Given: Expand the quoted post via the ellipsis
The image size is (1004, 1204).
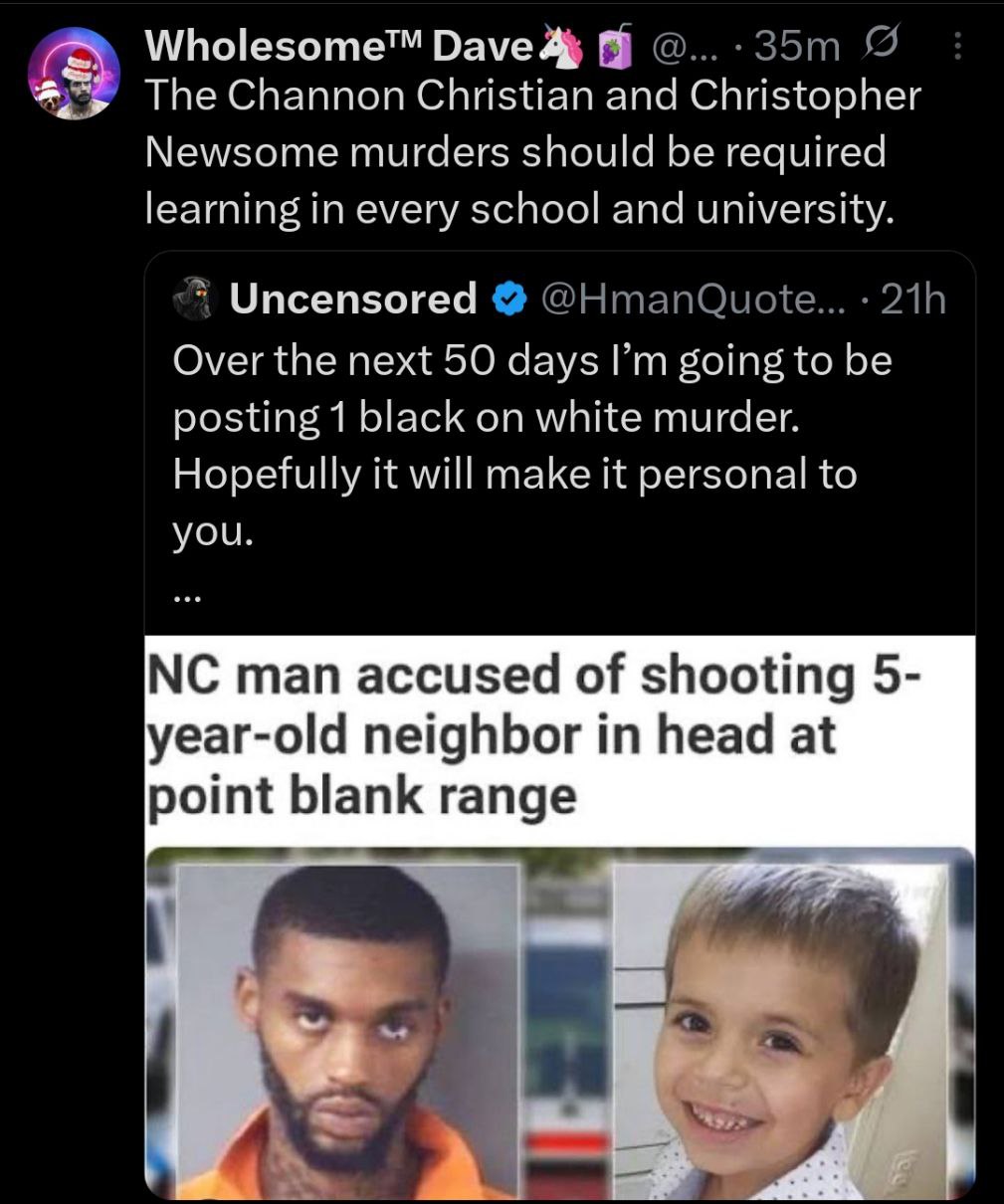Looking at the screenshot, I should pyautogui.click(x=187, y=599).
